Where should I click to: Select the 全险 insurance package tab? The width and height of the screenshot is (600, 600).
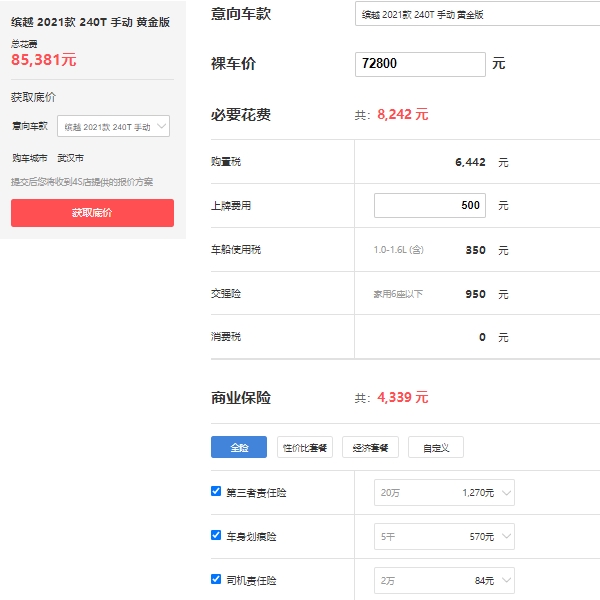238,447
